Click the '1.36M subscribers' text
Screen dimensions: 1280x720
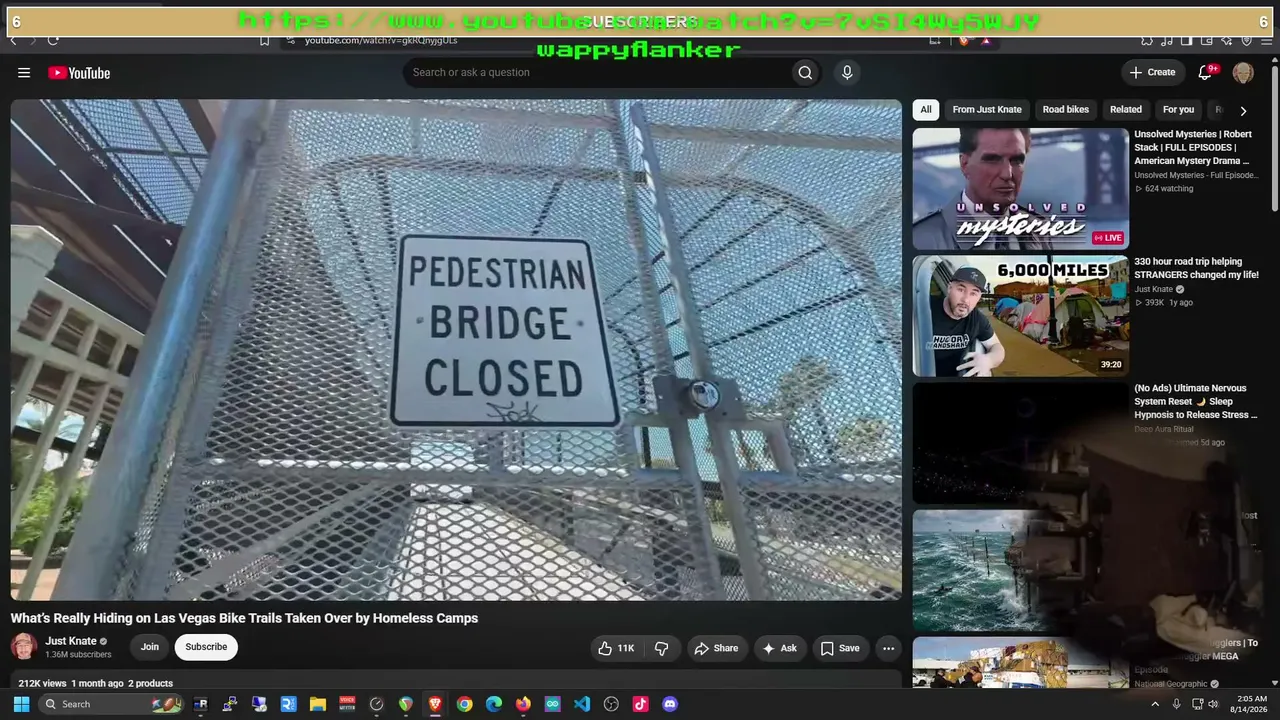pos(78,655)
